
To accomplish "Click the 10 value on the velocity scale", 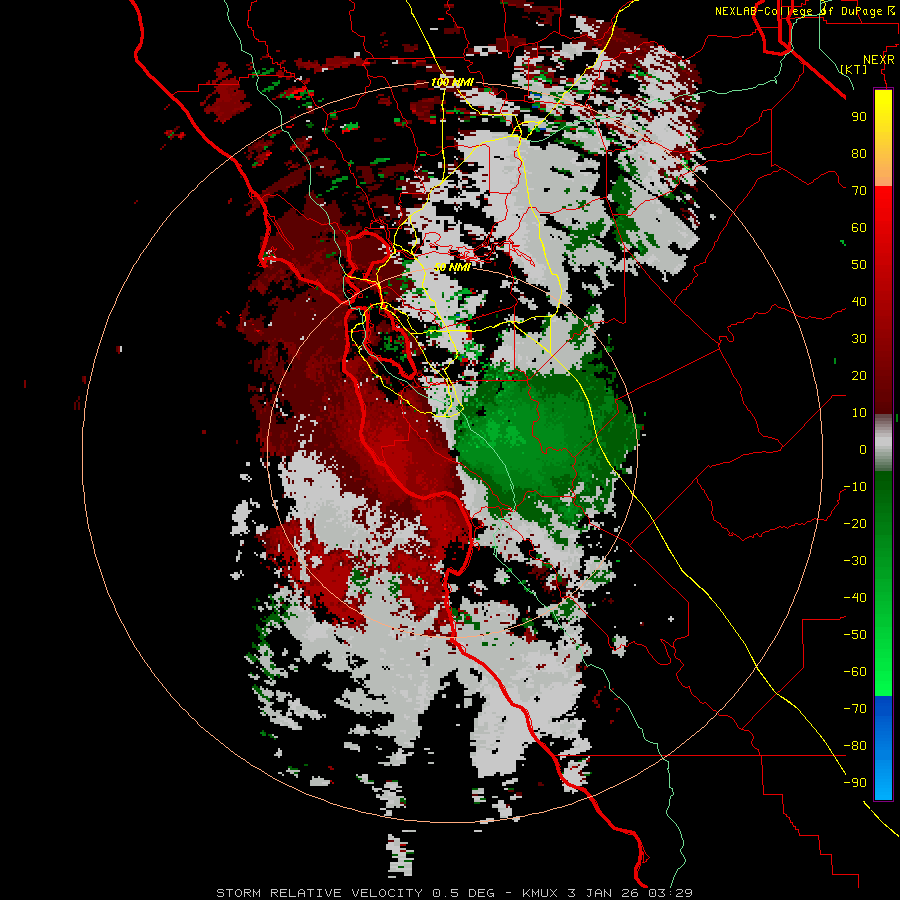I will click(x=859, y=413).
